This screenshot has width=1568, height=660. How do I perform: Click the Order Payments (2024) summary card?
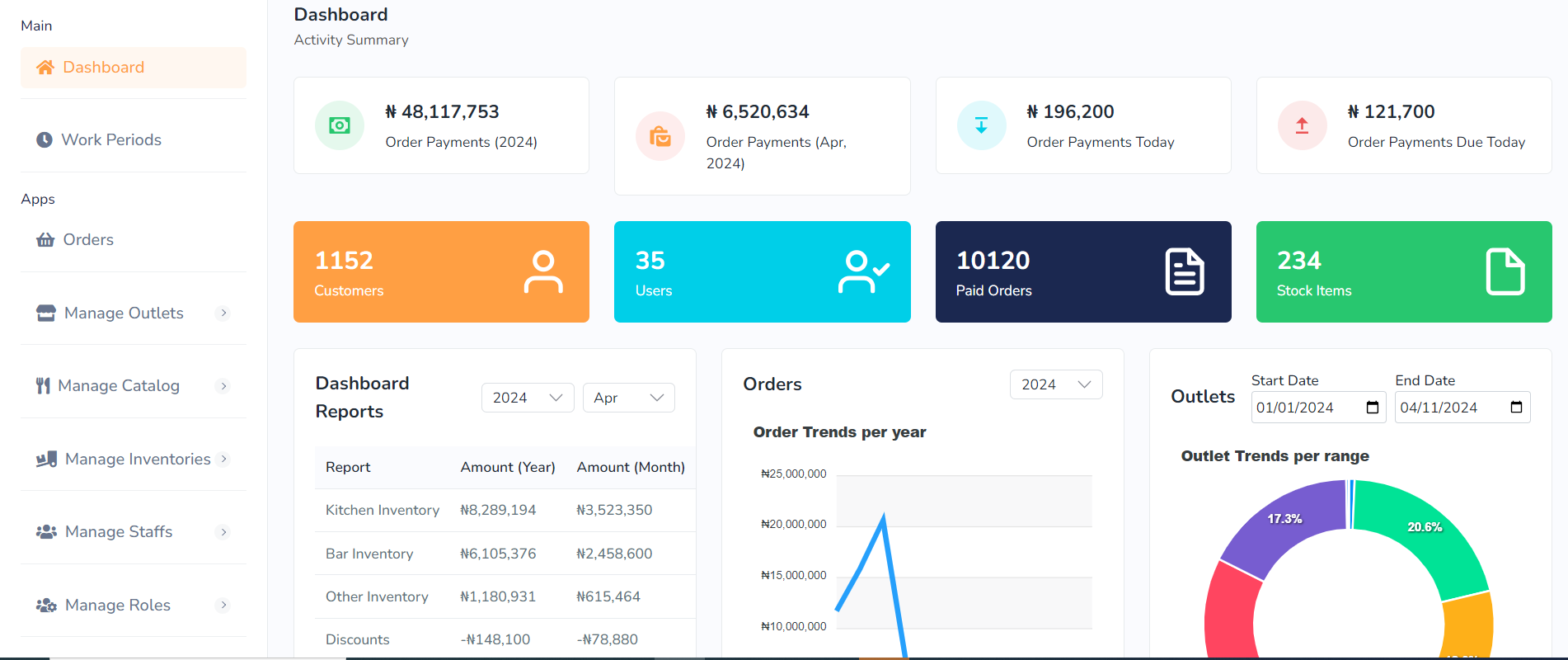coord(441,125)
